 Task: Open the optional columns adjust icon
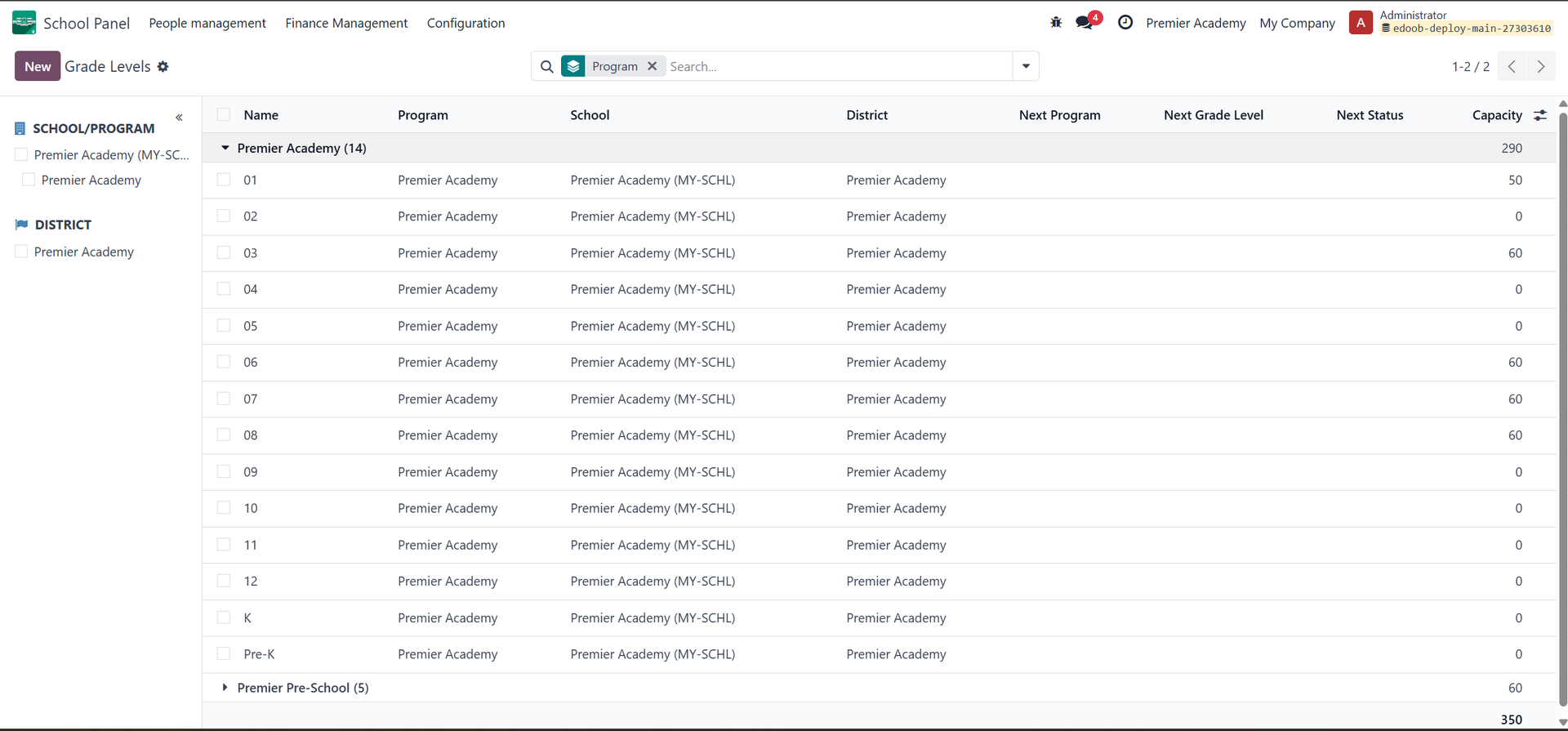(x=1540, y=115)
